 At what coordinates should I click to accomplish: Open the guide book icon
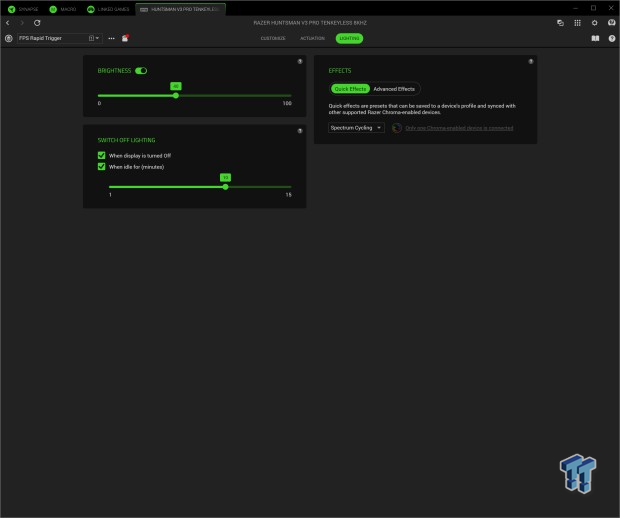[595, 38]
